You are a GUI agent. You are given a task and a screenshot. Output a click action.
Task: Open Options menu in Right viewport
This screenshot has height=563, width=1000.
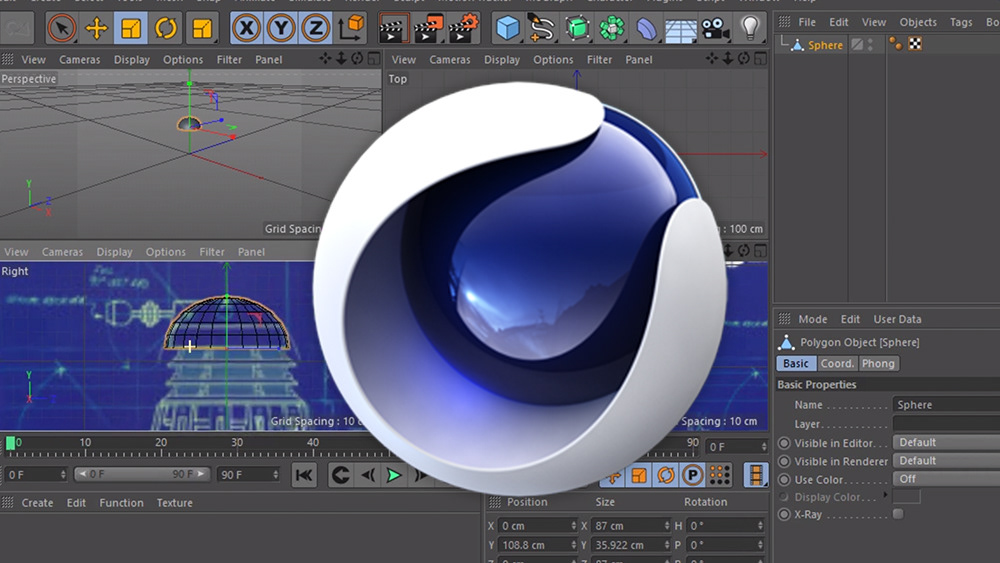165,252
